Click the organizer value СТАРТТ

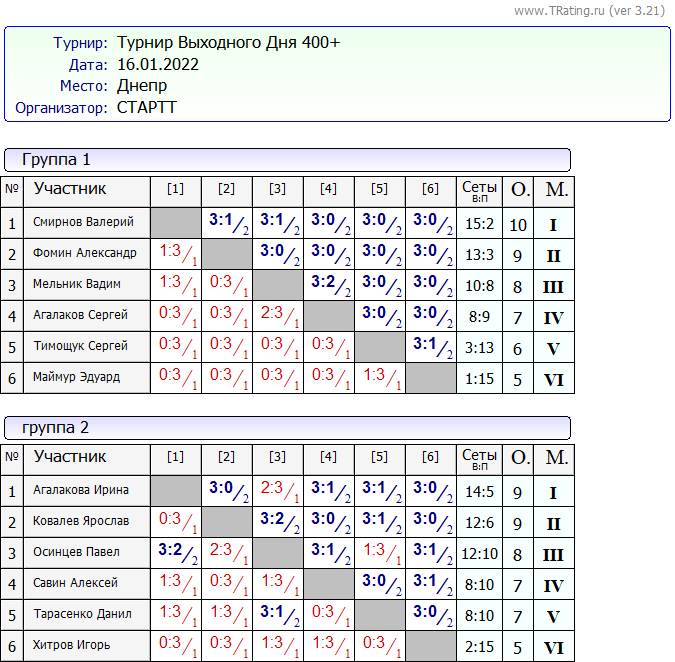click(146, 108)
